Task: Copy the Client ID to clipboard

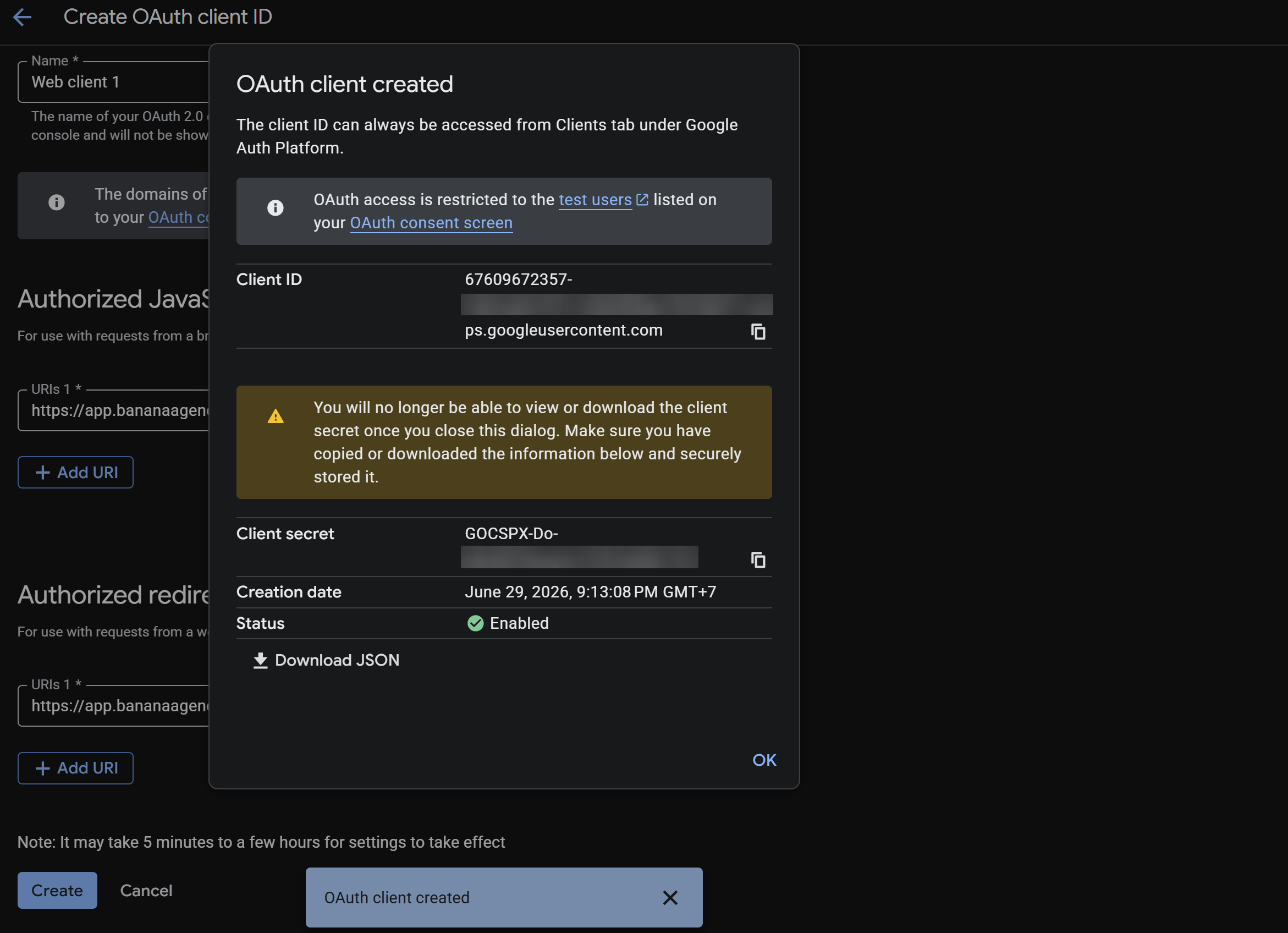Action: [x=758, y=331]
